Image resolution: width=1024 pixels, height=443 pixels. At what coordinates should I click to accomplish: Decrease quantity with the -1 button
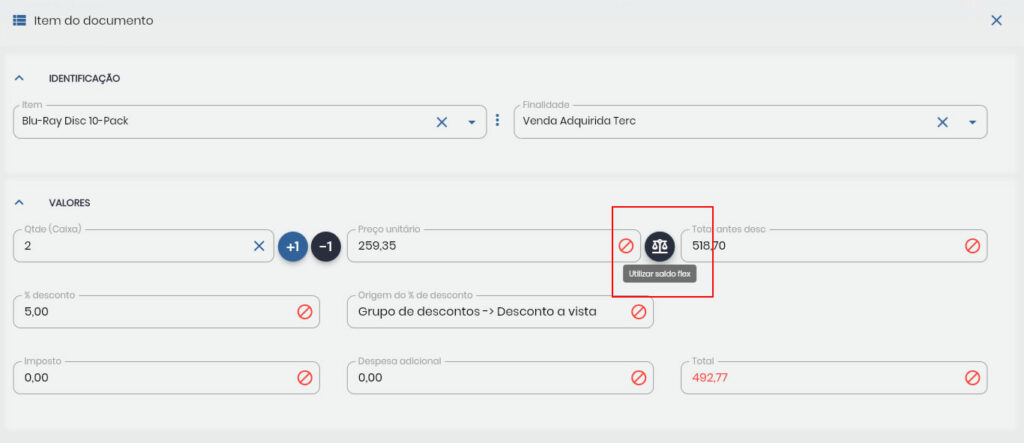tap(326, 246)
